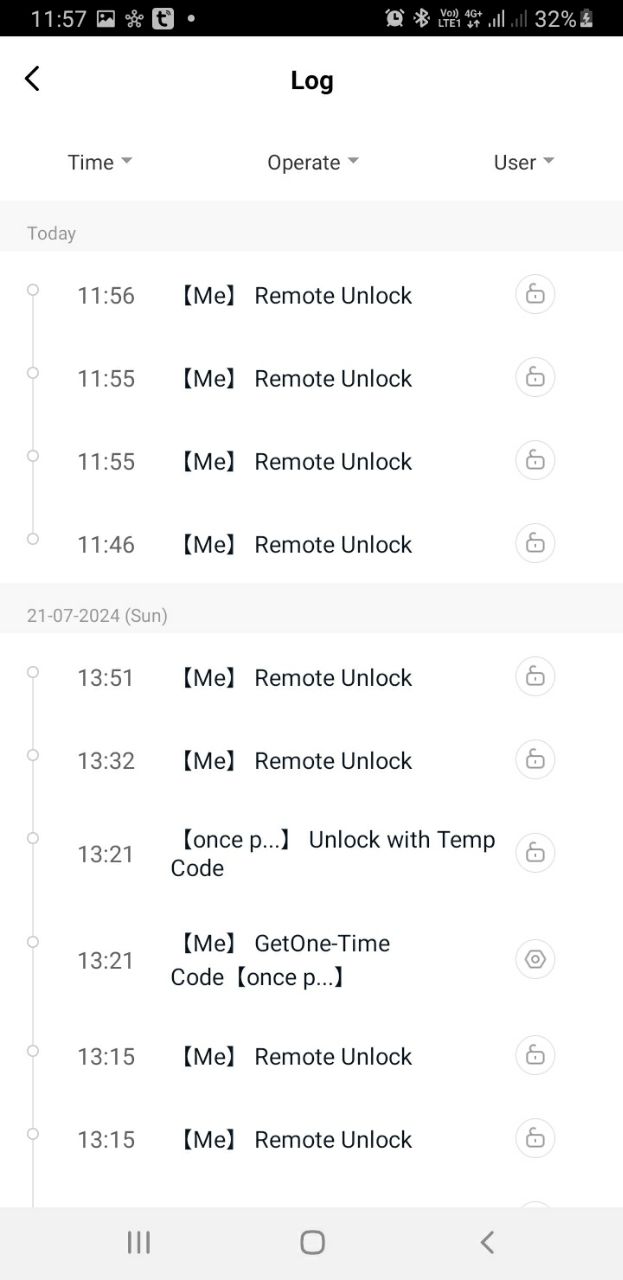Tap unlock icon on 13:51 entry

pos(535,677)
